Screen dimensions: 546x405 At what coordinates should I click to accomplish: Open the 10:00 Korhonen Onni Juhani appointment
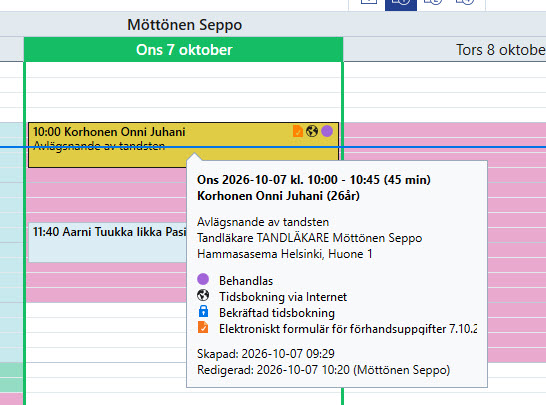point(183,145)
